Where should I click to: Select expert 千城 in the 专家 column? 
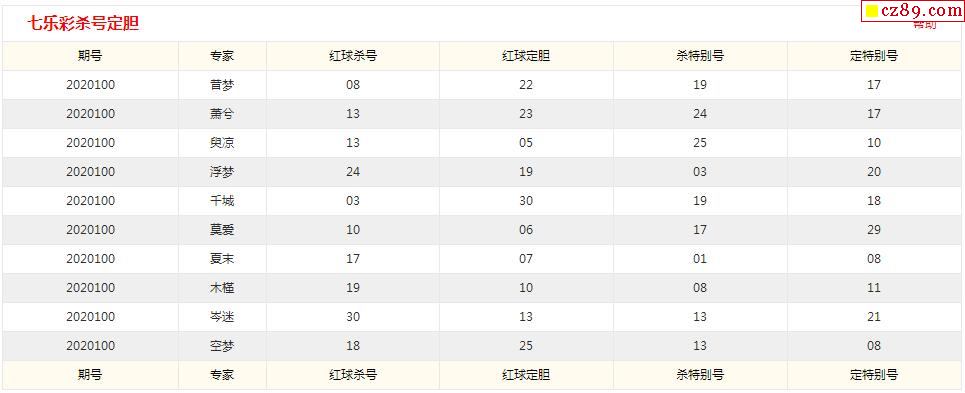pos(222,201)
